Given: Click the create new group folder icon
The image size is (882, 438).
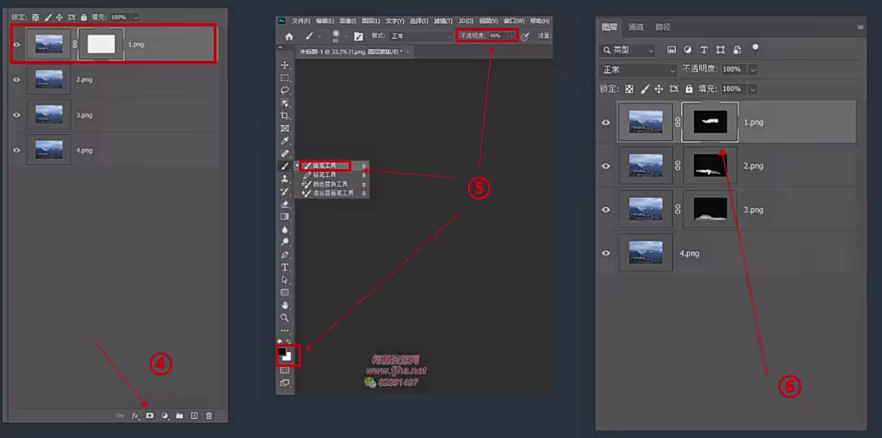Looking at the screenshot, I should [x=179, y=415].
